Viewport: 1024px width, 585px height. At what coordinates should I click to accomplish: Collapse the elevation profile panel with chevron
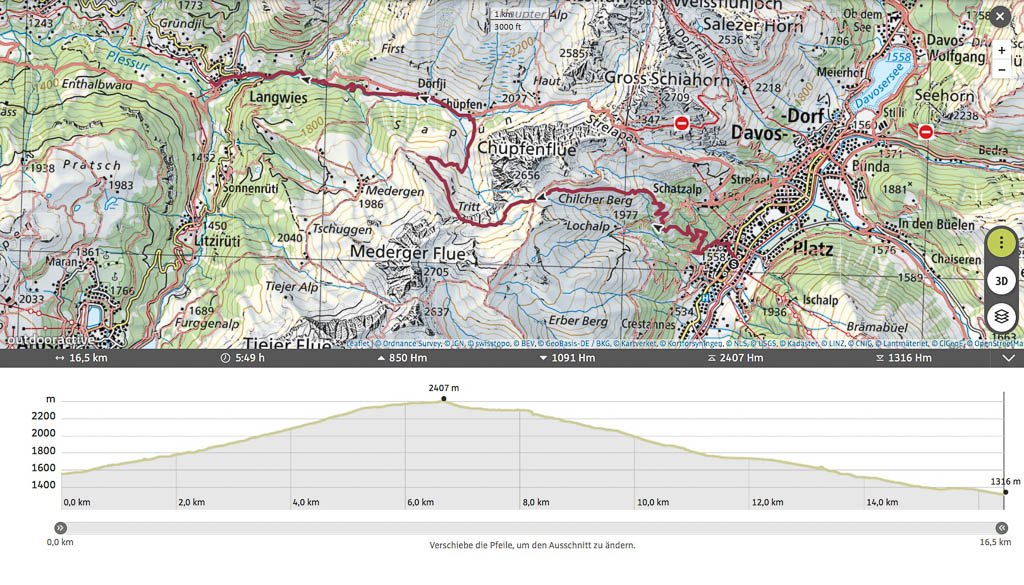click(1008, 358)
